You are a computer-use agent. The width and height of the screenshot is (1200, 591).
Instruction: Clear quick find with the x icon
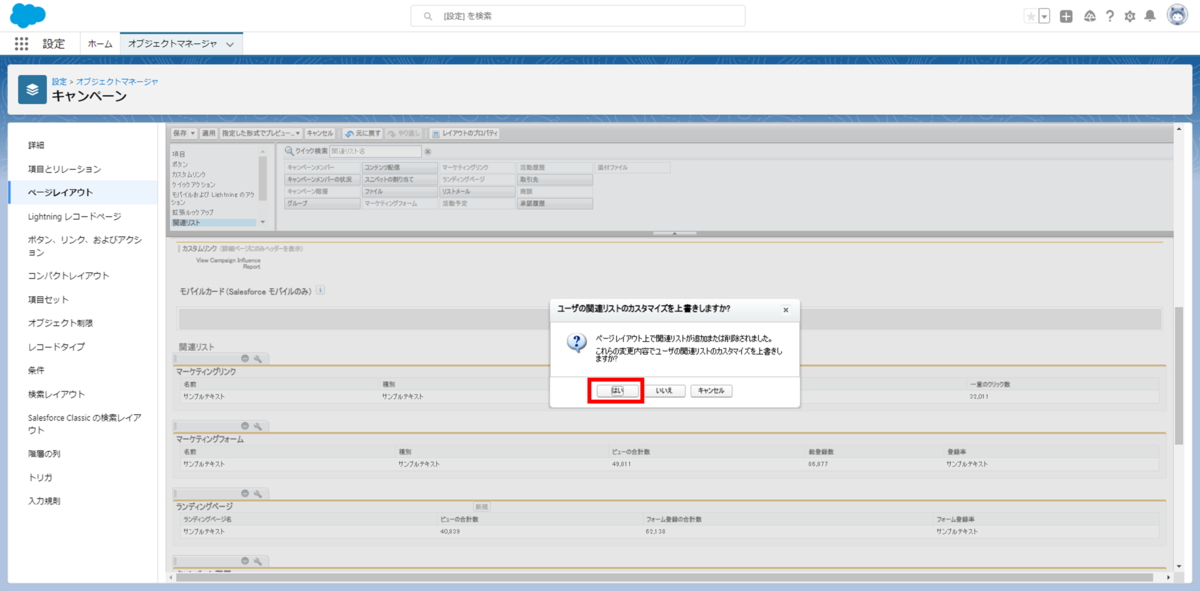(427, 151)
